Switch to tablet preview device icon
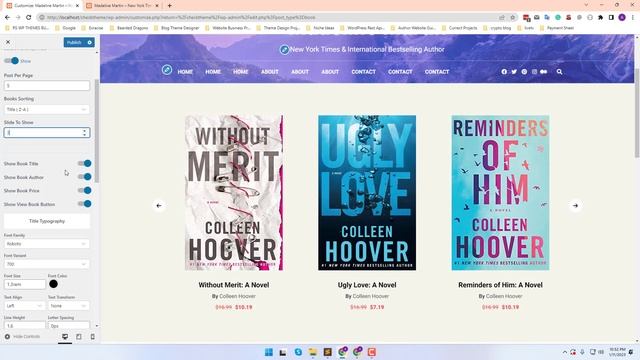 click(79, 336)
